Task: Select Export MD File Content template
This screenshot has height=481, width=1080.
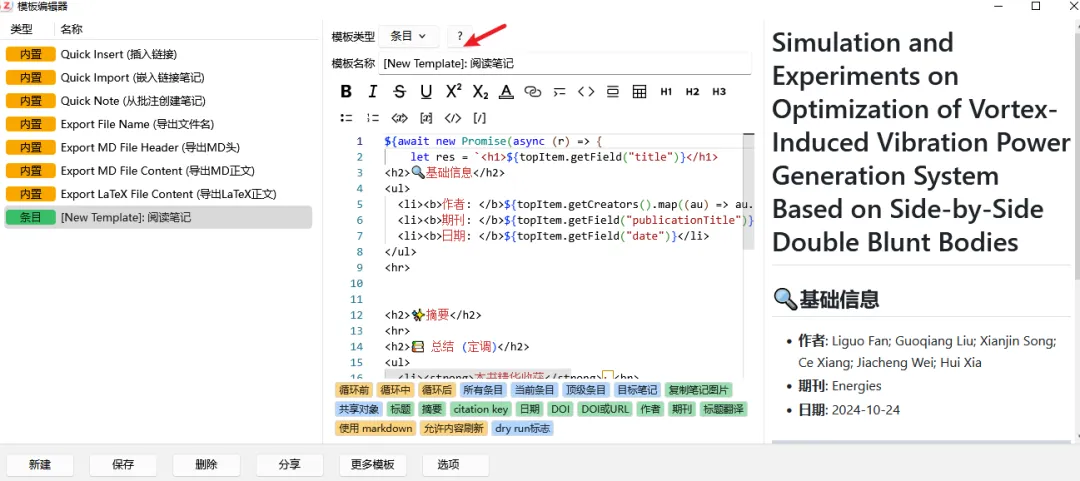Action: click(x=158, y=170)
